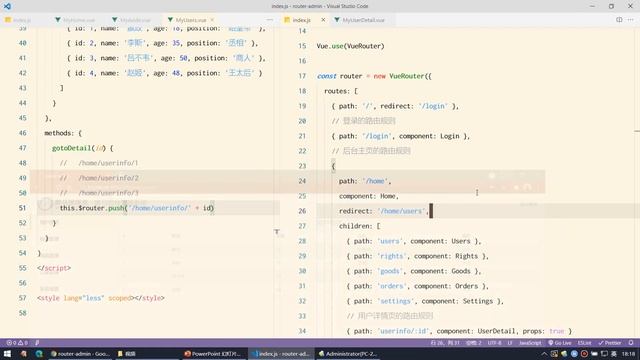The width and height of the screenshot is (640, 360).
Task: Open the Windows Start menu
Action: 7,354
